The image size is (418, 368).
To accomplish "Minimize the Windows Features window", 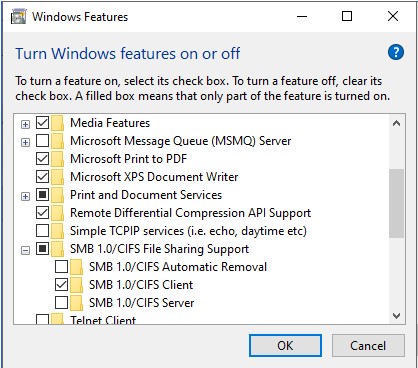I will pyautogui.click(x=302, y=16).
